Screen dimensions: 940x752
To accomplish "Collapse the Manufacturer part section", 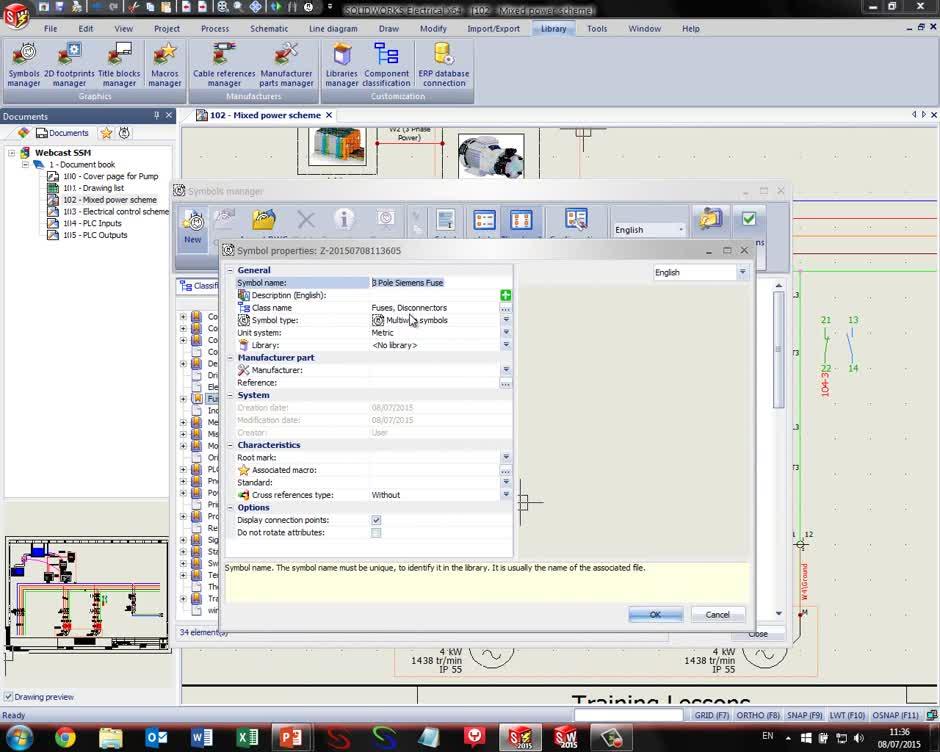I will [229, 357].
